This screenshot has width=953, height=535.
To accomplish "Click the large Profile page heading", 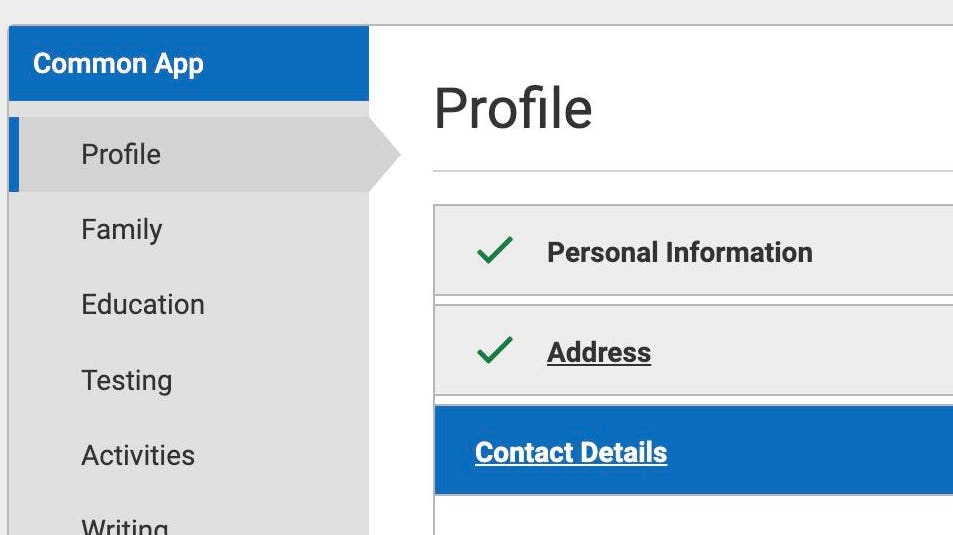I will pyautogui.click(x=512, y=108).
